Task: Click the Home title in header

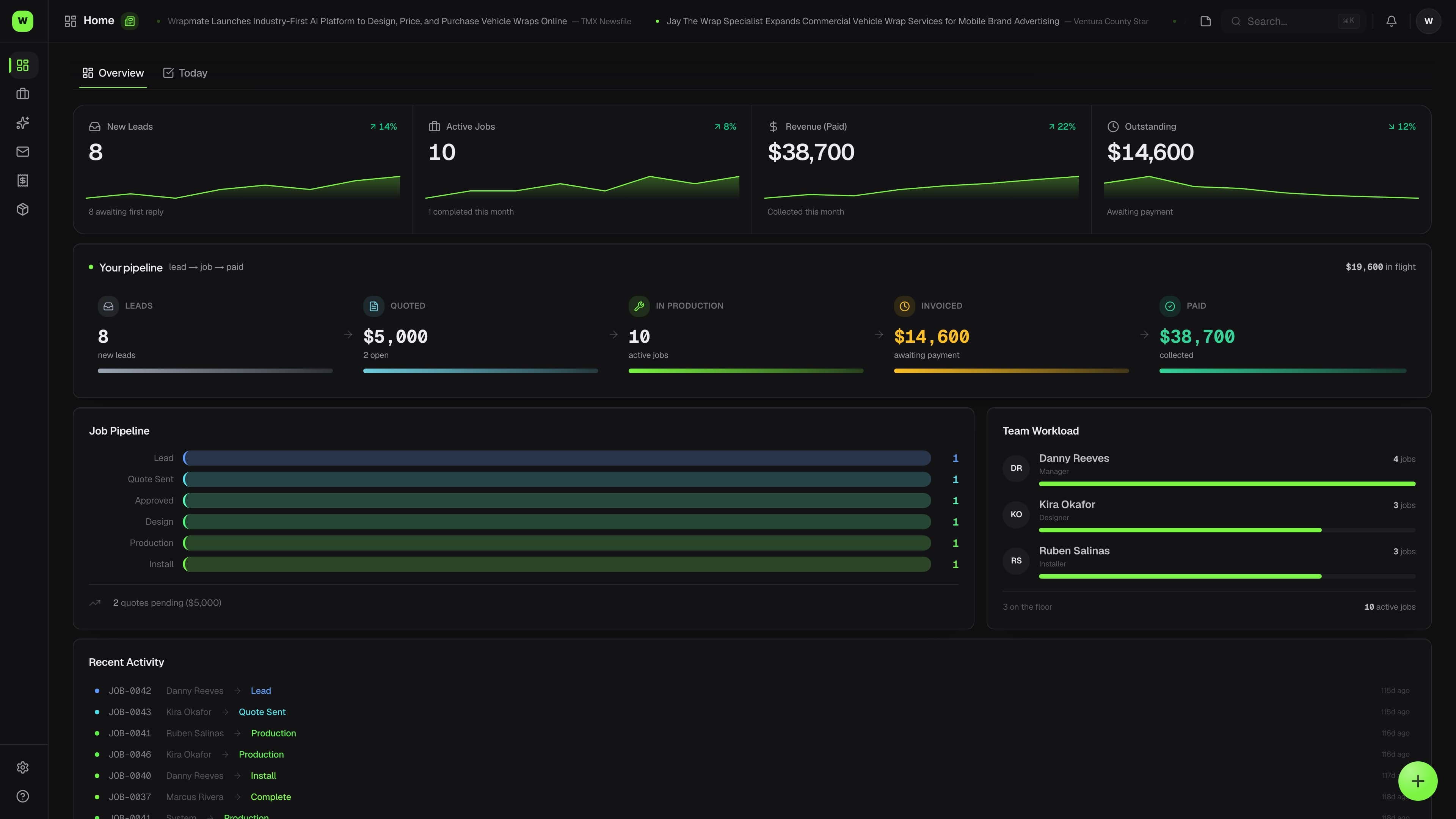Action: (x=99, y=21)
